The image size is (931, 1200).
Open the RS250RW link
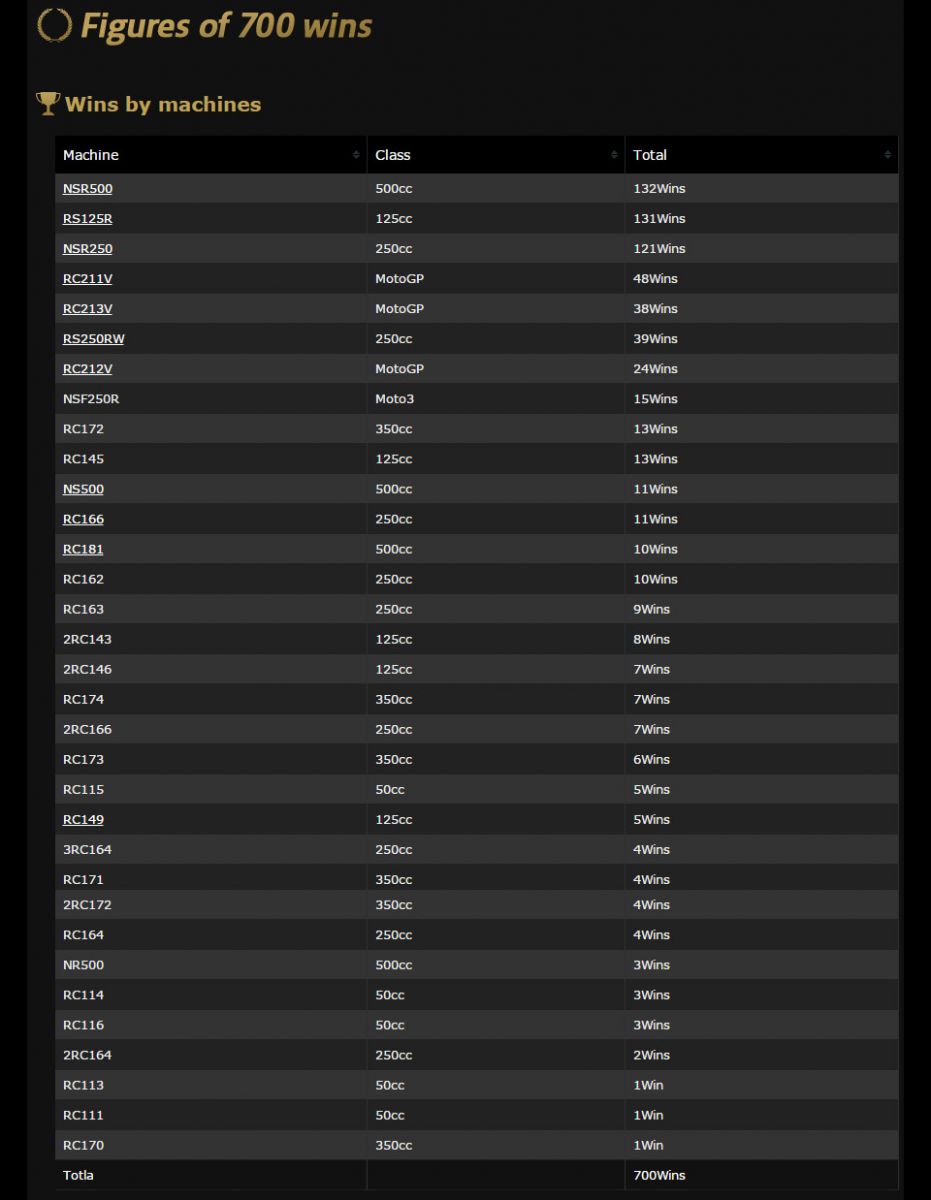[94, 339]
